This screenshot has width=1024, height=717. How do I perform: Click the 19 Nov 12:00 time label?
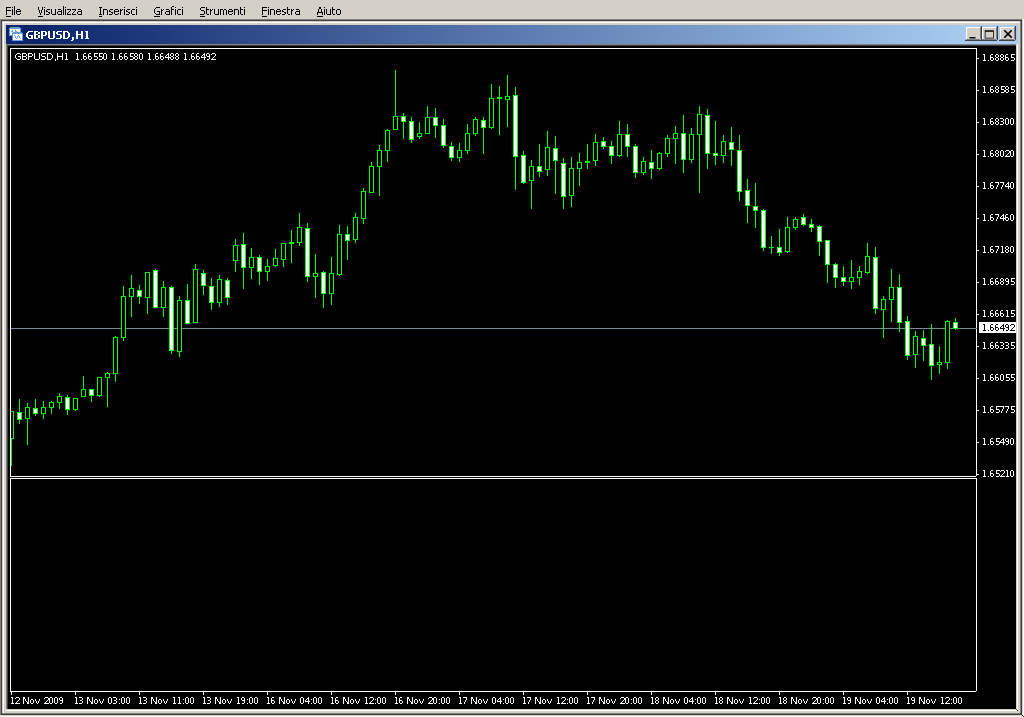click(935, 701)
